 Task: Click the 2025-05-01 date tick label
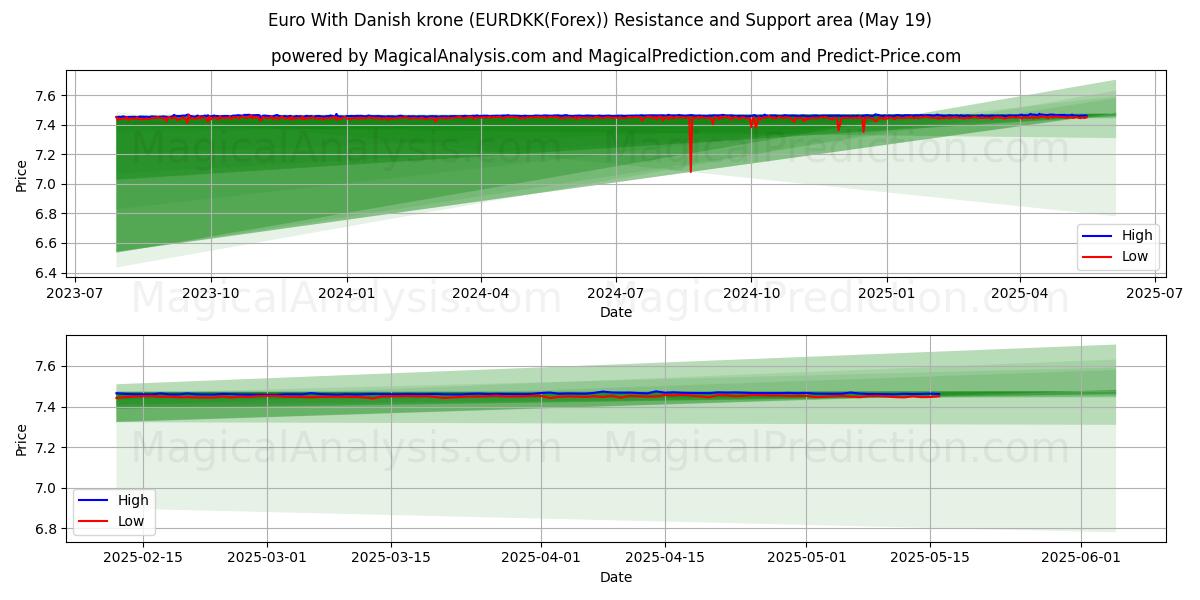(806, 558)
